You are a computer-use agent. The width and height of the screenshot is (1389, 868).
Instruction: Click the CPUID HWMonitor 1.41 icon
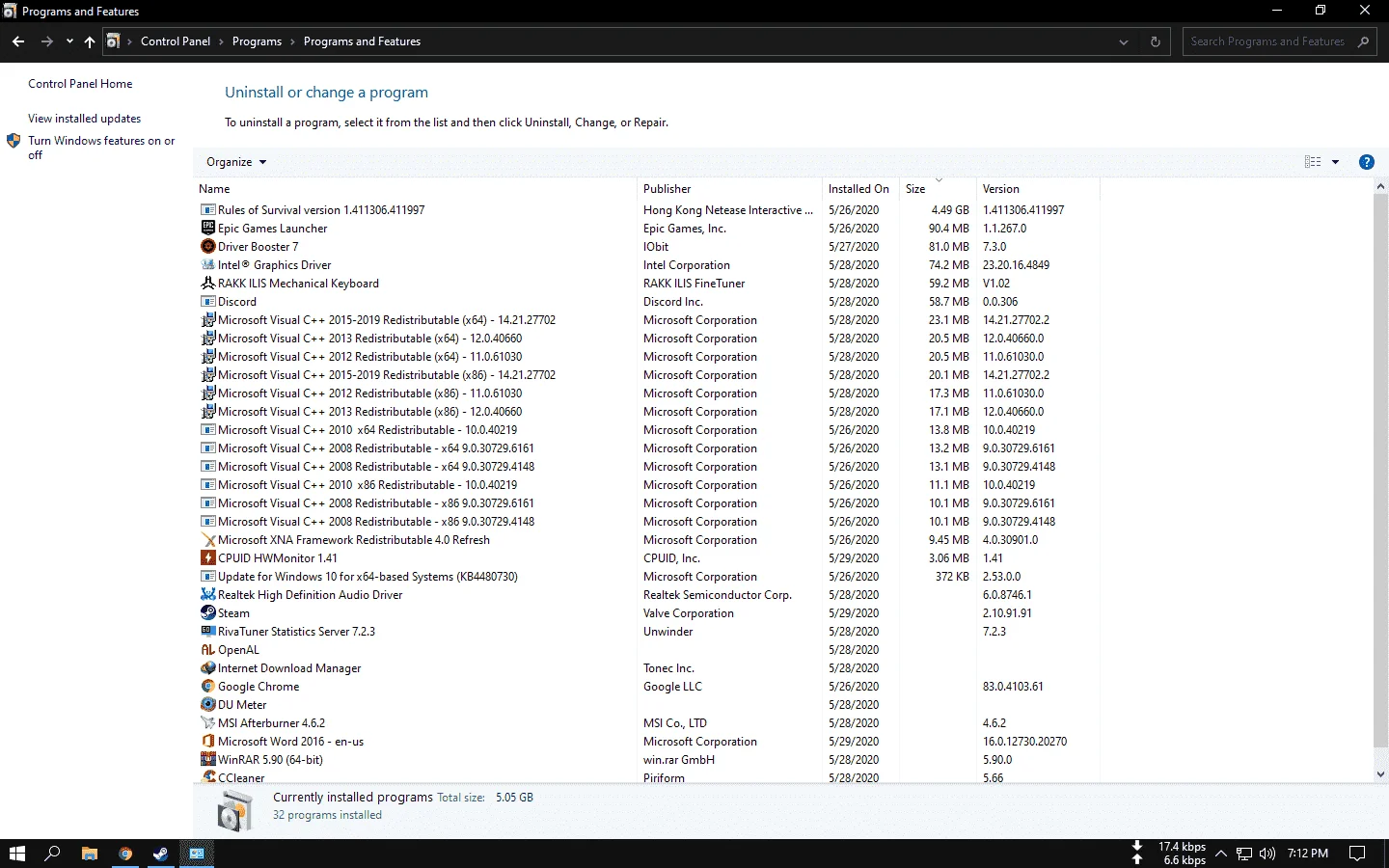click(207, 557)
